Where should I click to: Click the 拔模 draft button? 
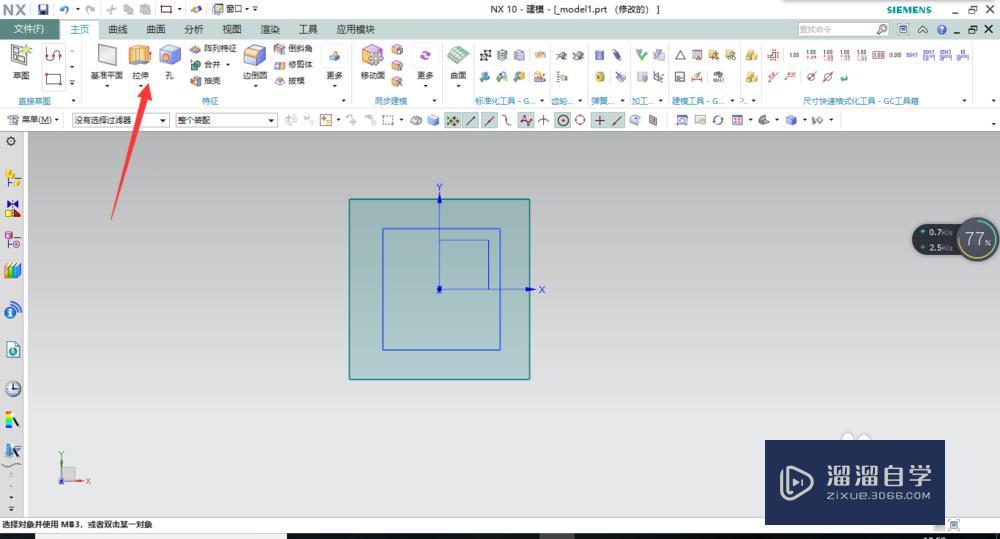[290, 80]
